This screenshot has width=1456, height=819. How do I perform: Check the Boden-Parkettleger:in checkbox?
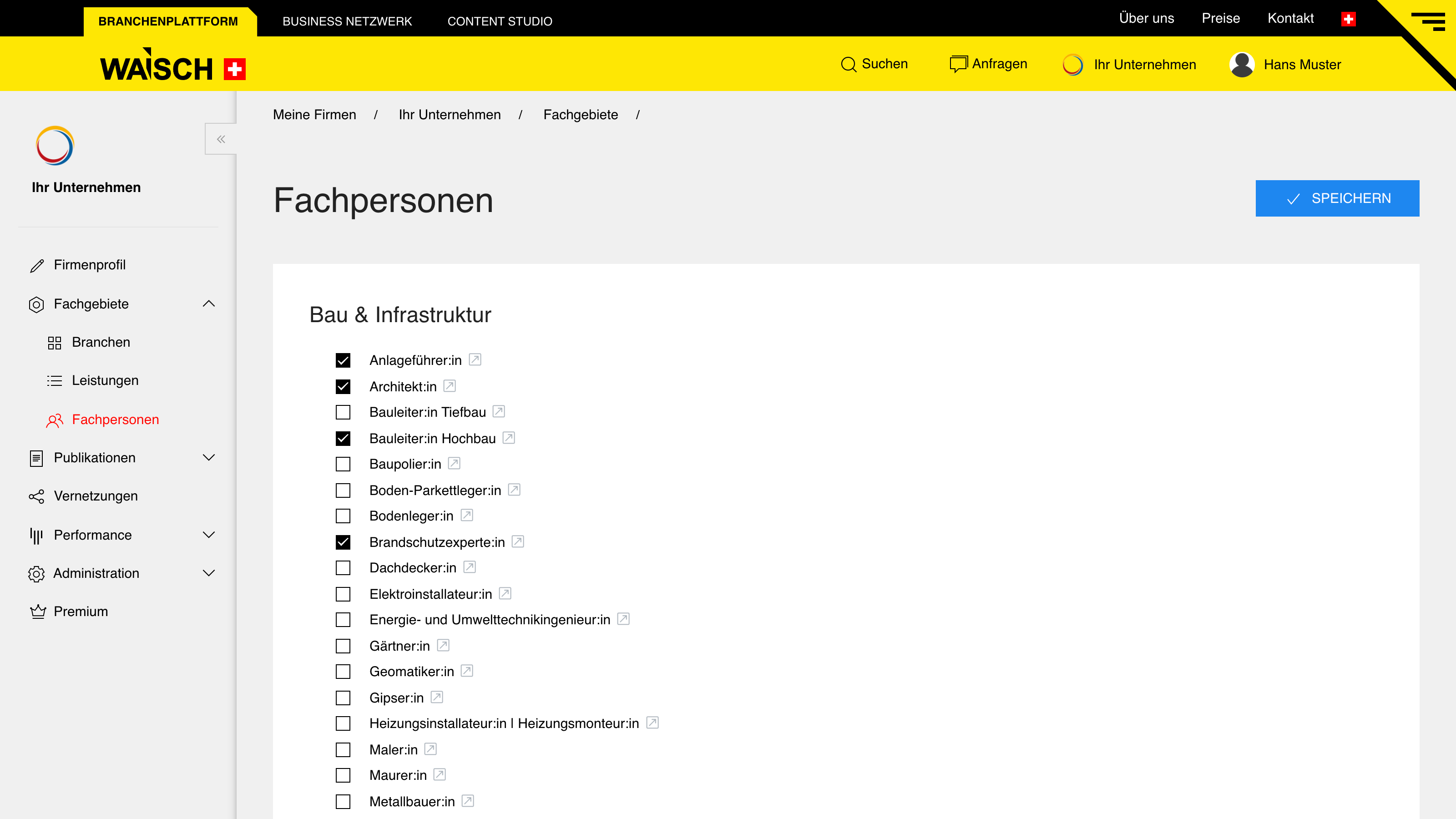pyautogui.click(x=343, y=490)
